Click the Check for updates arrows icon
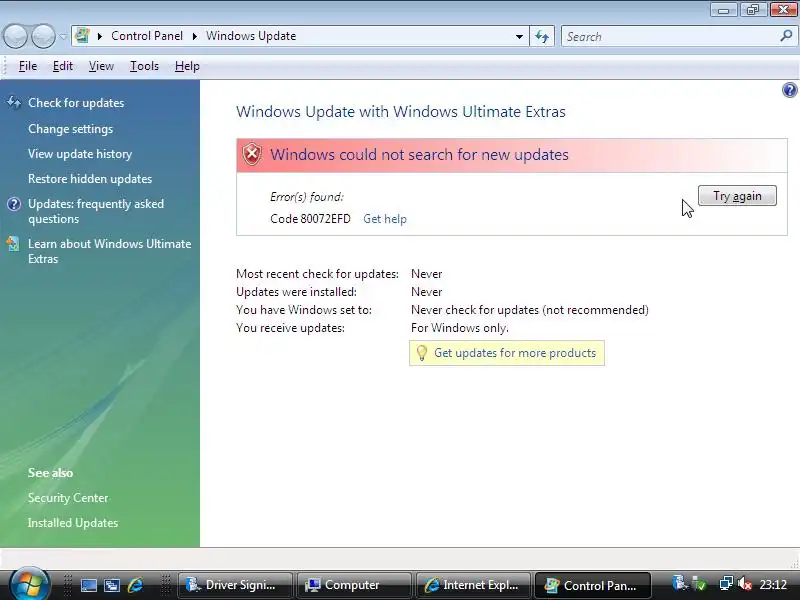This screenshot has width=800, height=600. (x=14, y=103)
